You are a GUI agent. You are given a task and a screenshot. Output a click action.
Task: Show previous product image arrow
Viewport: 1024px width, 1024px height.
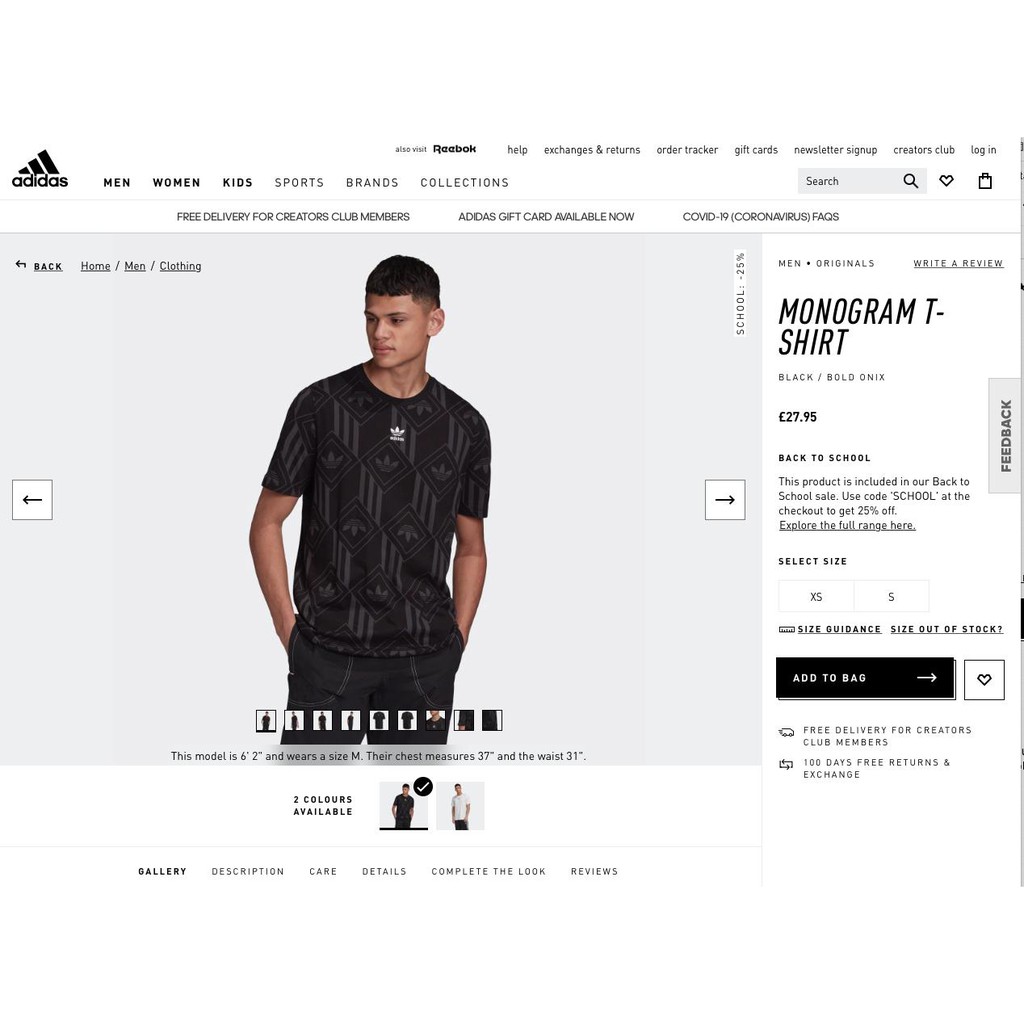[32, 500]
